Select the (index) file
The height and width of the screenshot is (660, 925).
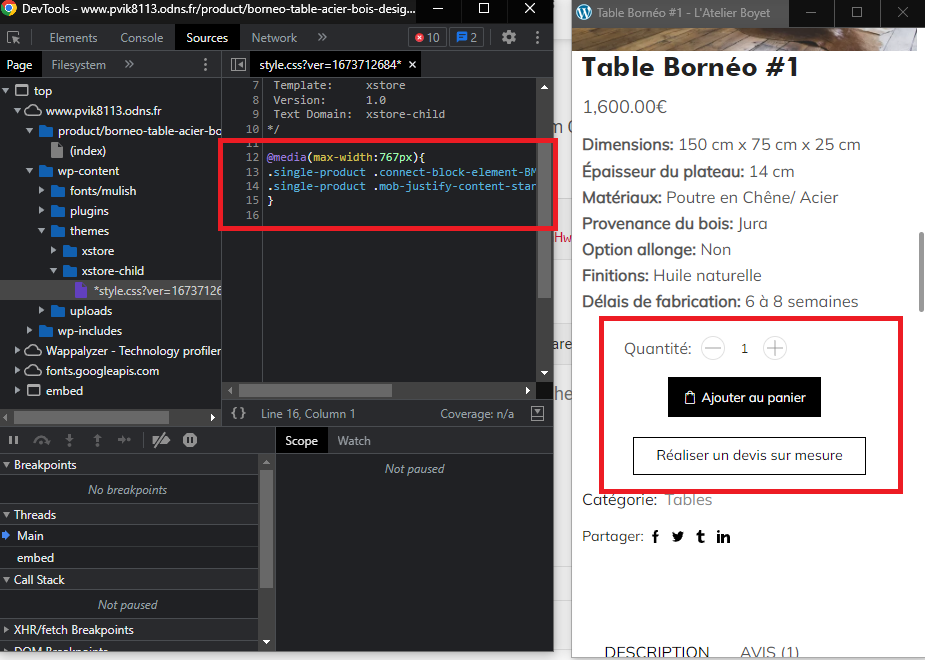tap(88, 151)
